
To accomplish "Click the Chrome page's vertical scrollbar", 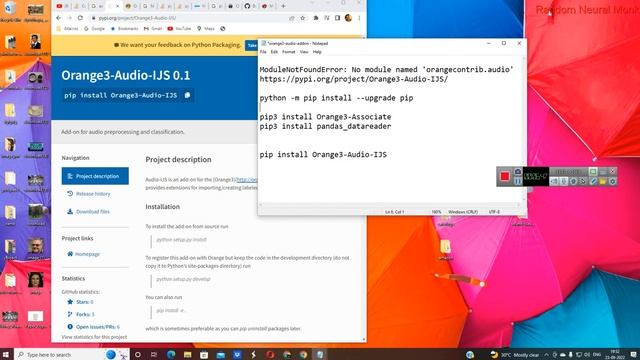I will pyautogui.click(x=364, y=188).
